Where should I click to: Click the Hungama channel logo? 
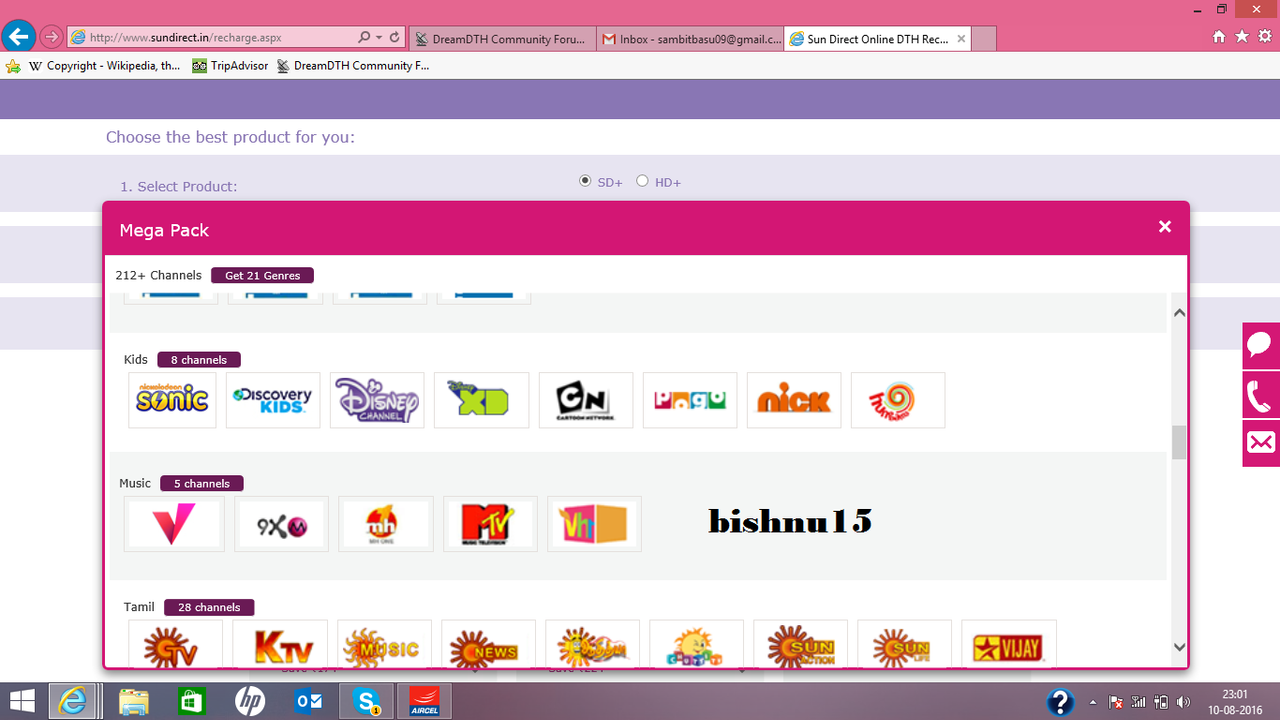898,400
